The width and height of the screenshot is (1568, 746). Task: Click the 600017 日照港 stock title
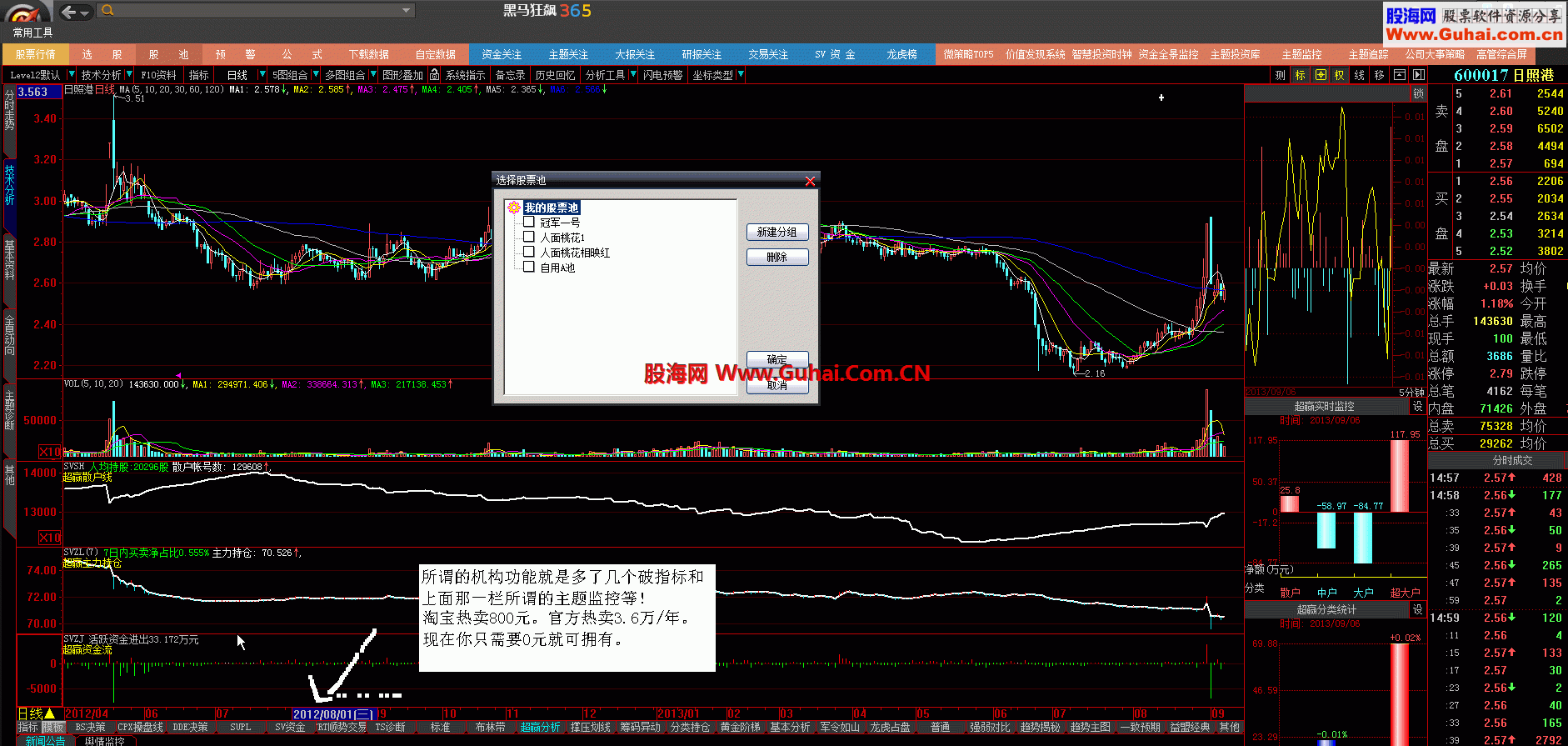(x=1504, y=75)
